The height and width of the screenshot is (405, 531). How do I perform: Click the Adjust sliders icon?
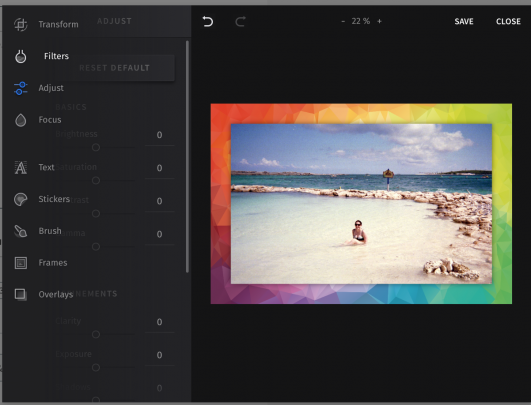pyautogui.click(x=21, y=88)
